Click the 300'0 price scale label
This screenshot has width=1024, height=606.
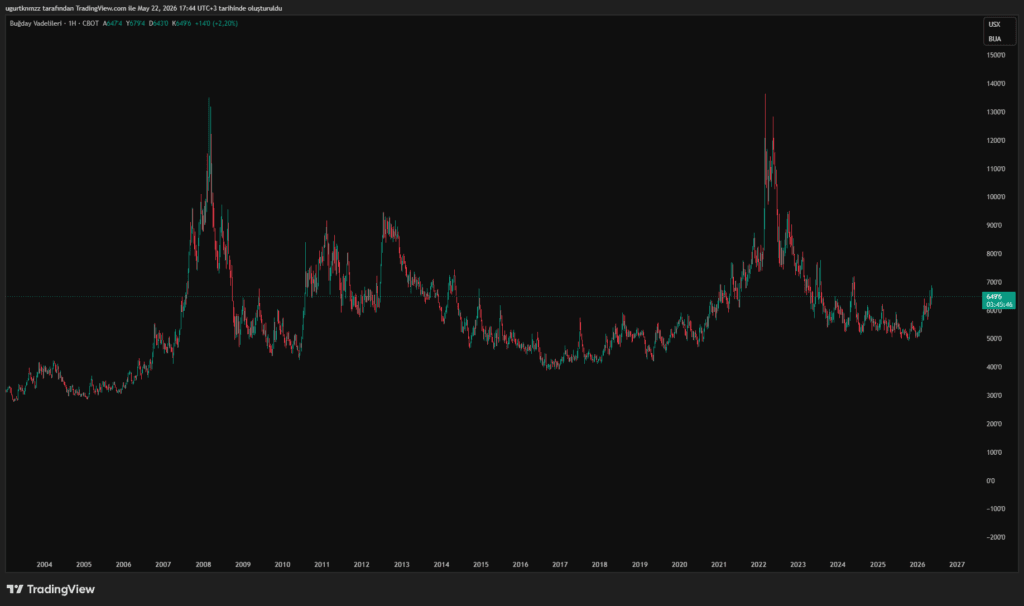click(x=994, y=396)
